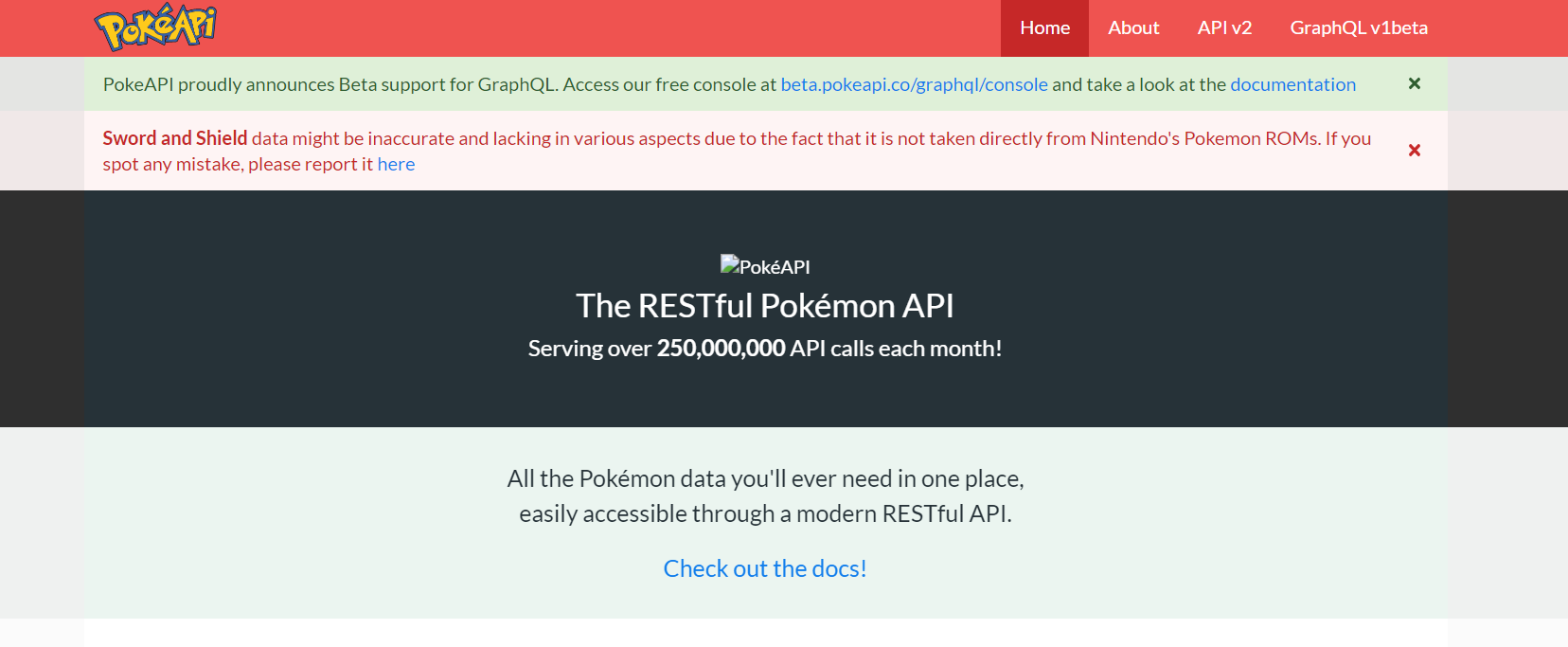
Task: Open the GraphQL v1beta nav item
Action: point(1359,28)
